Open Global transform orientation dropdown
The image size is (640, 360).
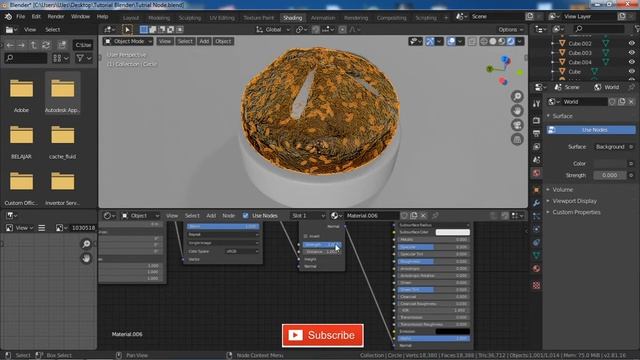[x=273, y=29]
